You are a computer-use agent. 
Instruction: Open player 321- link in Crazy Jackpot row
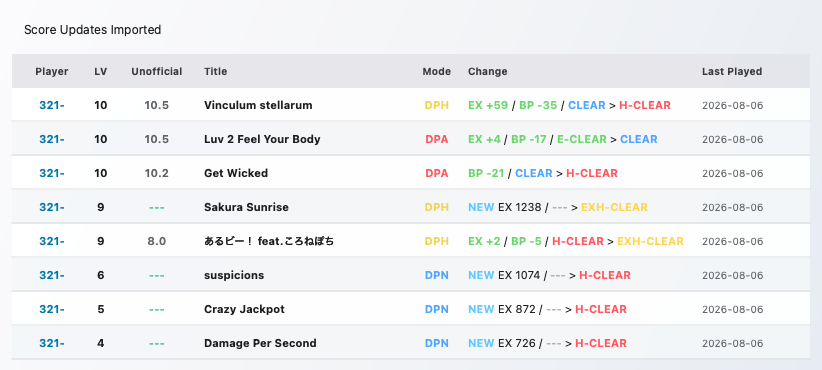[x=52, y=310]
